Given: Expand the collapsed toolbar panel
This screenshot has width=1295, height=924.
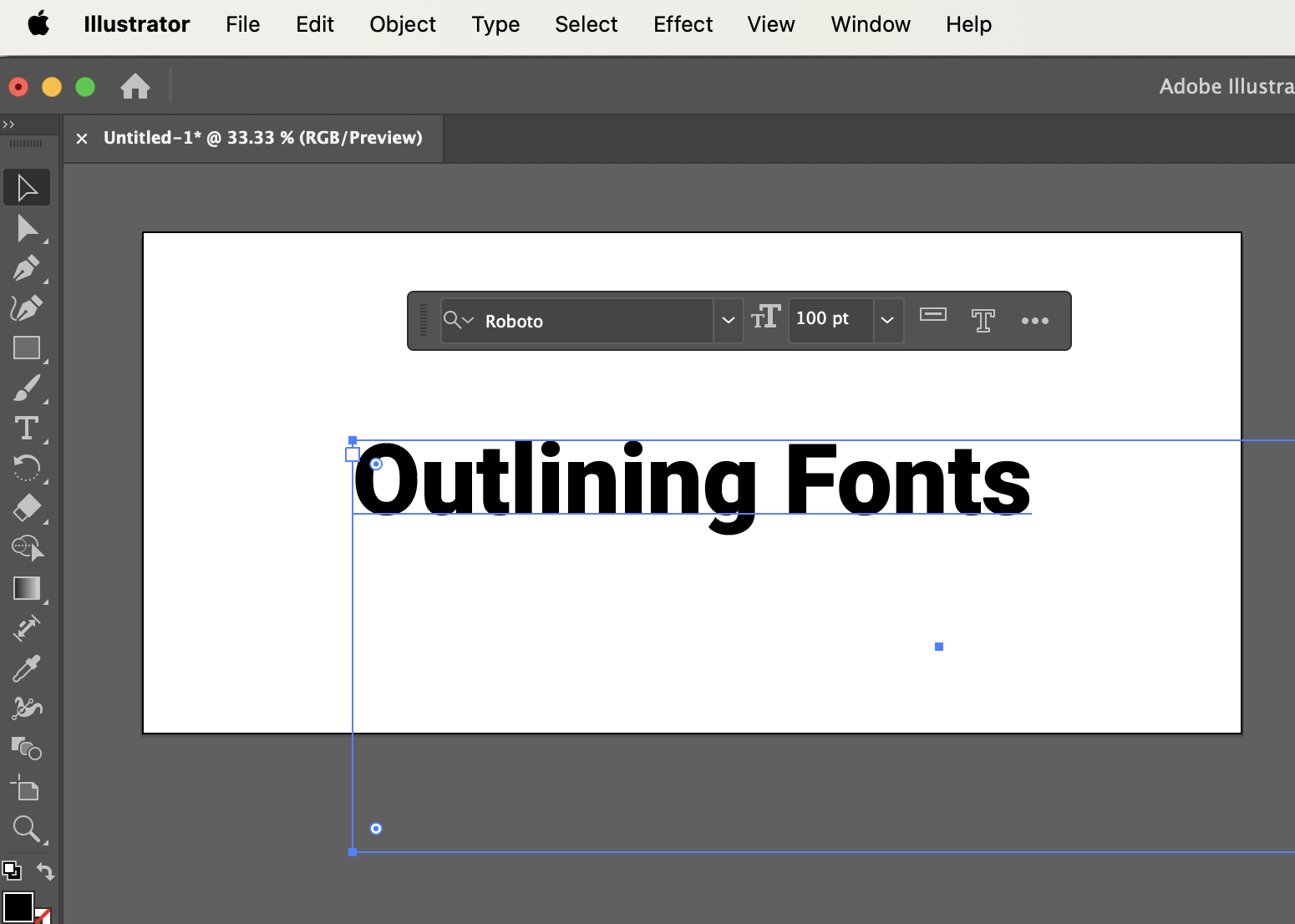Looking at the screenshot, I should [x=9, y=124].
